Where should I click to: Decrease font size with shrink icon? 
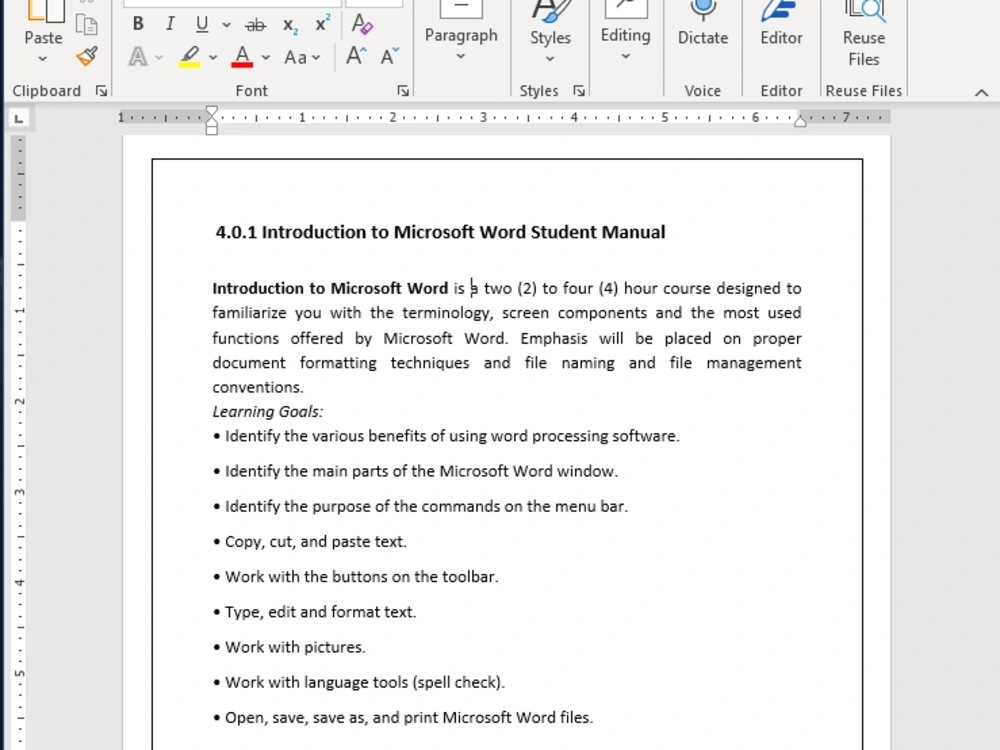point(389,56)
